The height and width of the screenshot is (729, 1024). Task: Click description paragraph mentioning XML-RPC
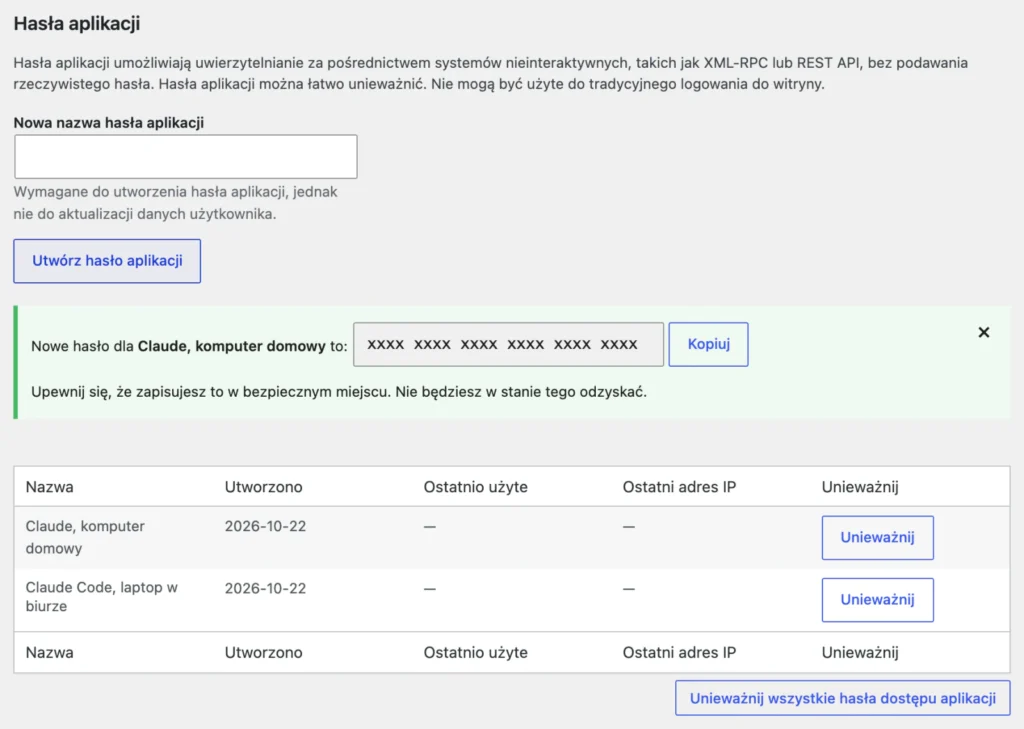tap(490, 73)
